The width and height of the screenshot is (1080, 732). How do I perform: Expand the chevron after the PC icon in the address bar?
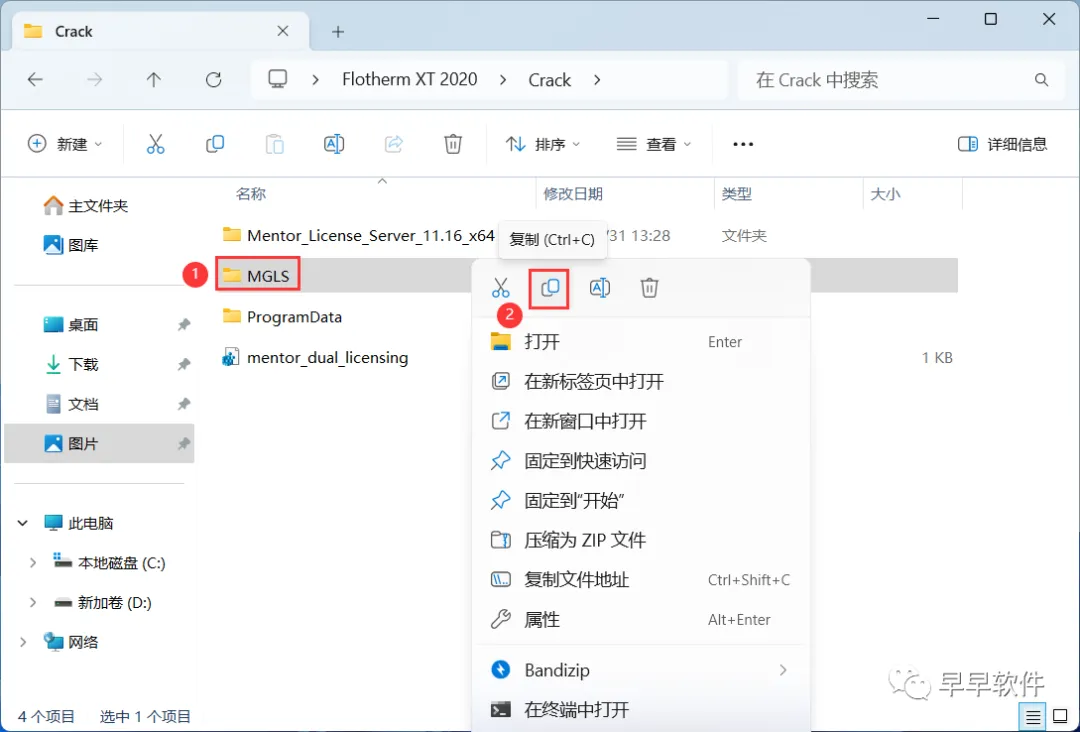tap(315, 80)
